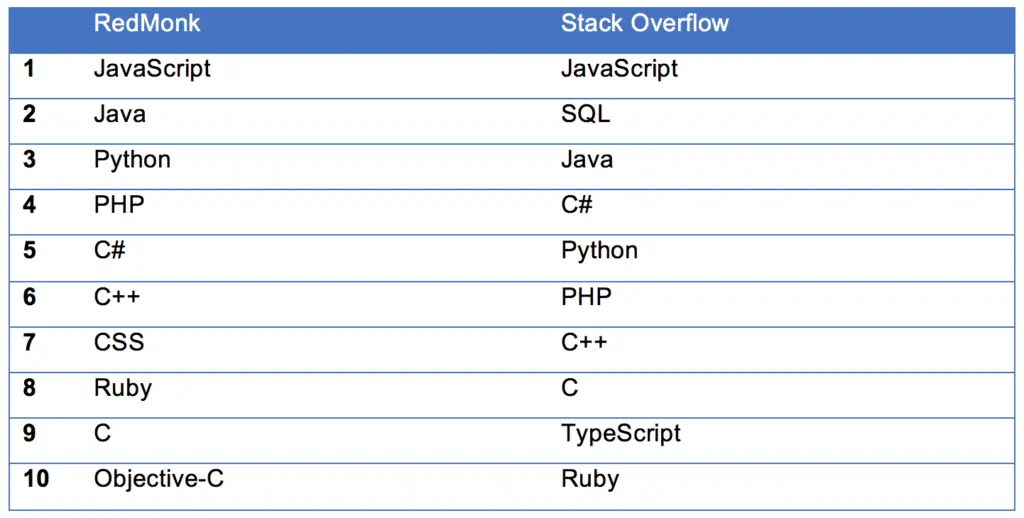Click rank number 10

click(x=36, y=479)
